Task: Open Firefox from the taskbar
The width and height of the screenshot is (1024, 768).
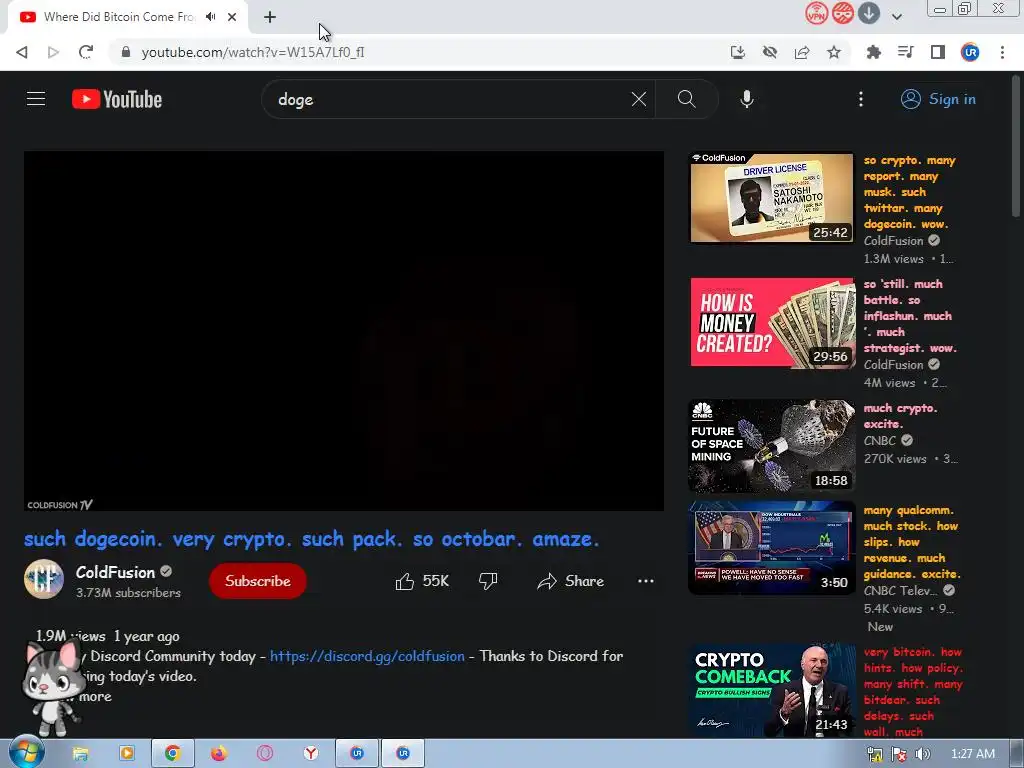Action: pos(218,754)
